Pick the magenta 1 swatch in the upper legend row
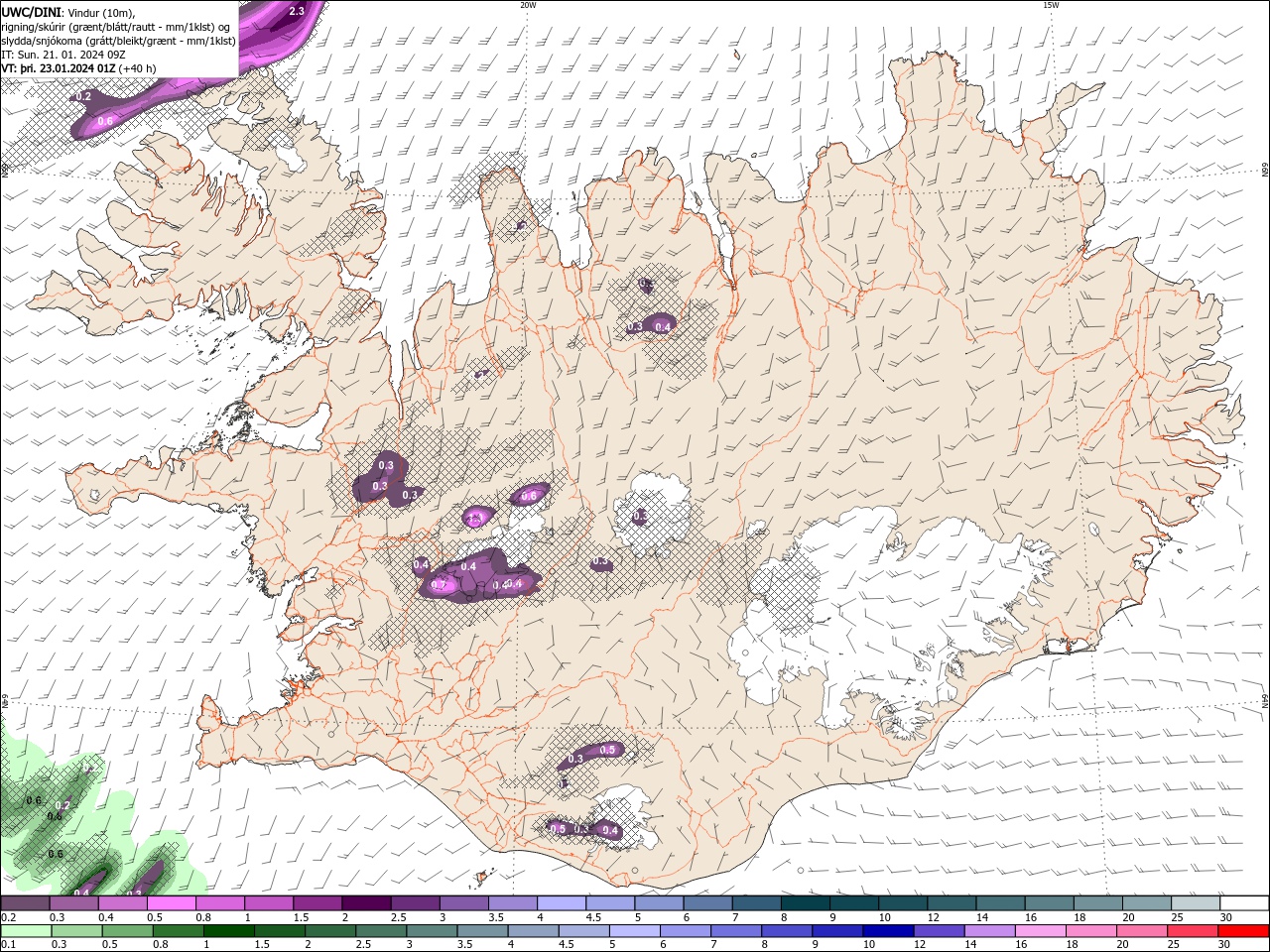This screenshot has width=1270, height=952. [x=268, y=903]
